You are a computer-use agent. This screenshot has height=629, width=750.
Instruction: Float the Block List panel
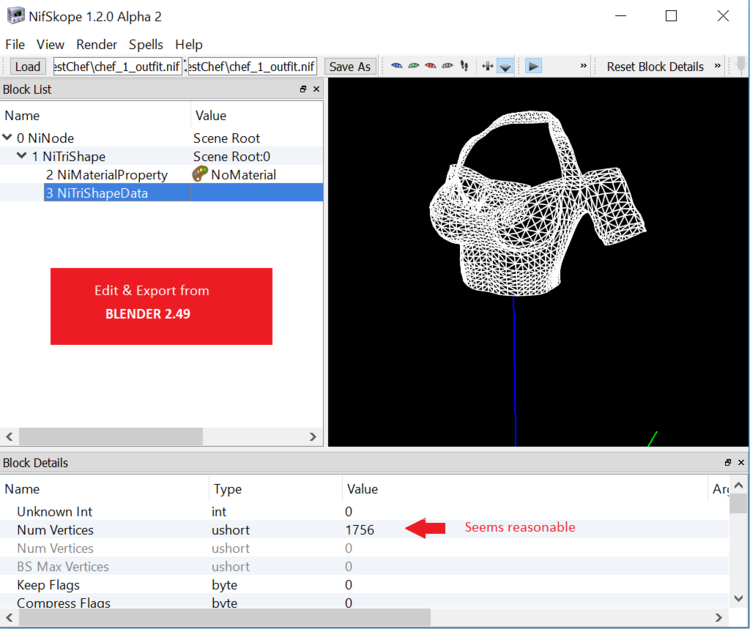point(303,89)
